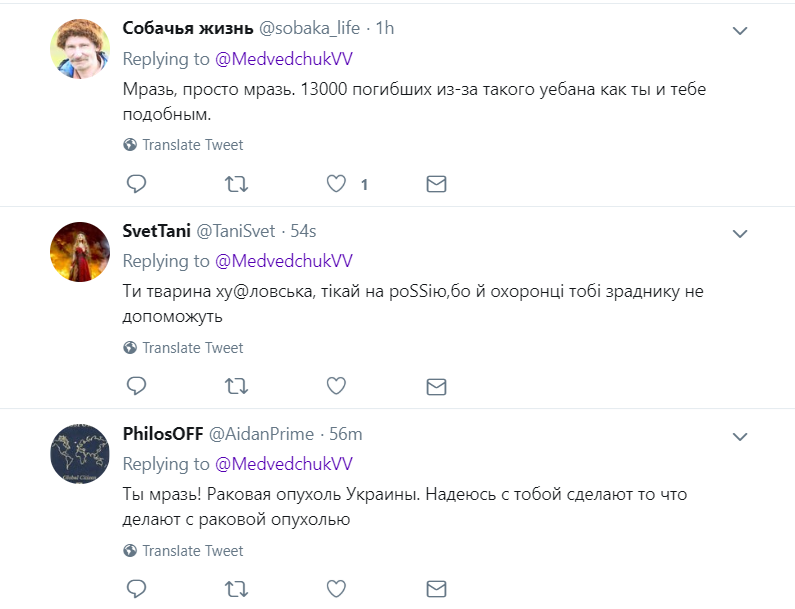This screenshot has width=795, height=609.
Task: Reply to the sobaka_life tweet
Action: (x=137, y=184)
